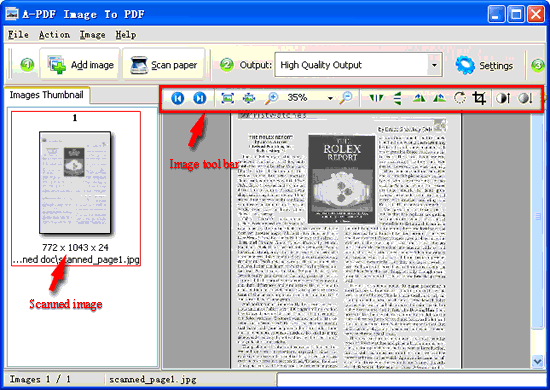This screenshot has height=390, width=550.
Task: Click the vertical scrollbar thumb in preview
Action: [537, 221]
